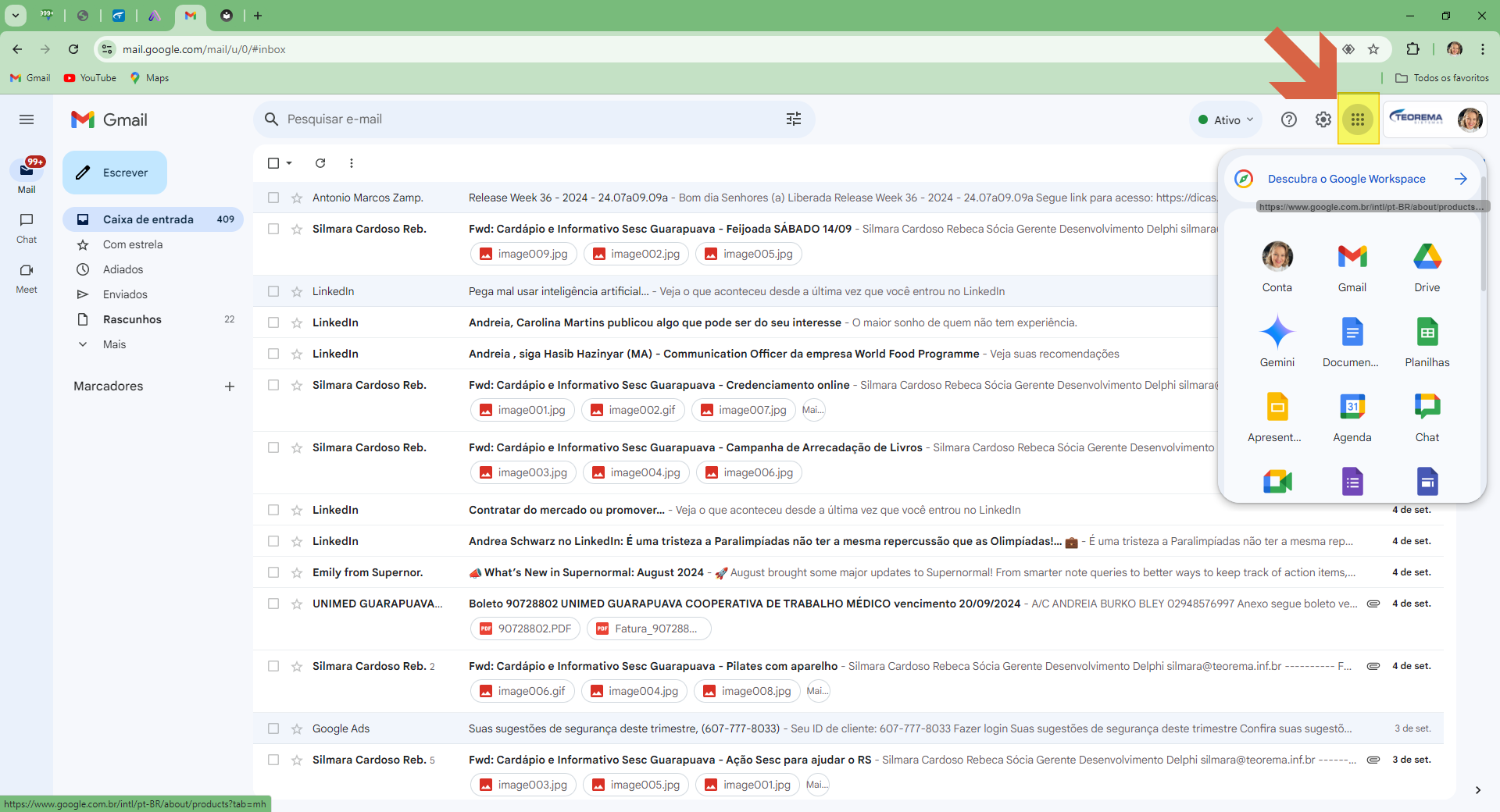Open the Enviados folder

(x=125, y=294)
